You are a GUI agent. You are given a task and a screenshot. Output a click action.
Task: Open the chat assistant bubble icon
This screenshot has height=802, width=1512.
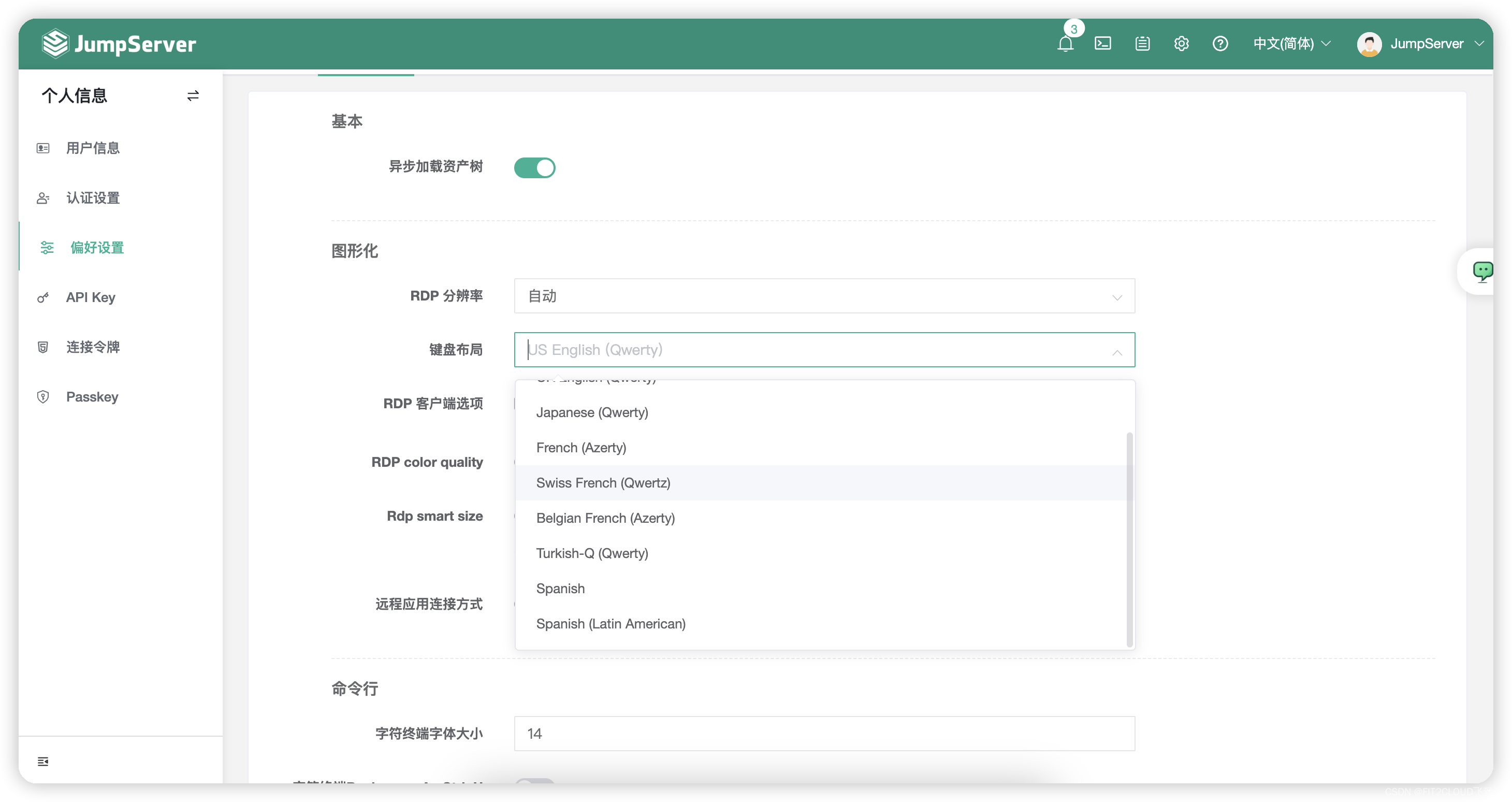pyautogui.click(x=1481, y=271)
